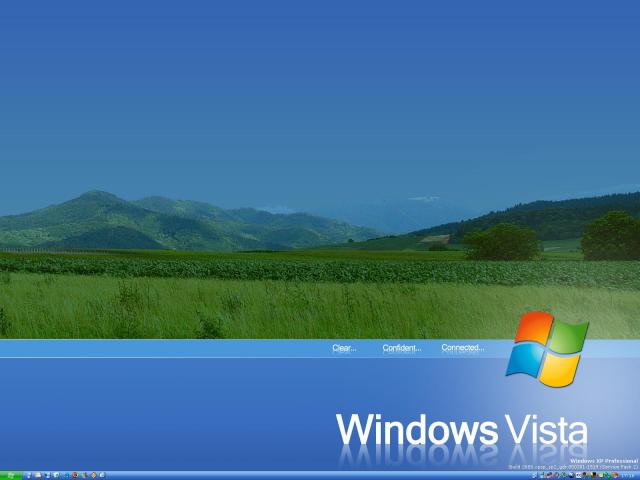Launch the red round icon in Quick Launch
This screenshot has height=480, width=640.
click(x=75, y=475)
